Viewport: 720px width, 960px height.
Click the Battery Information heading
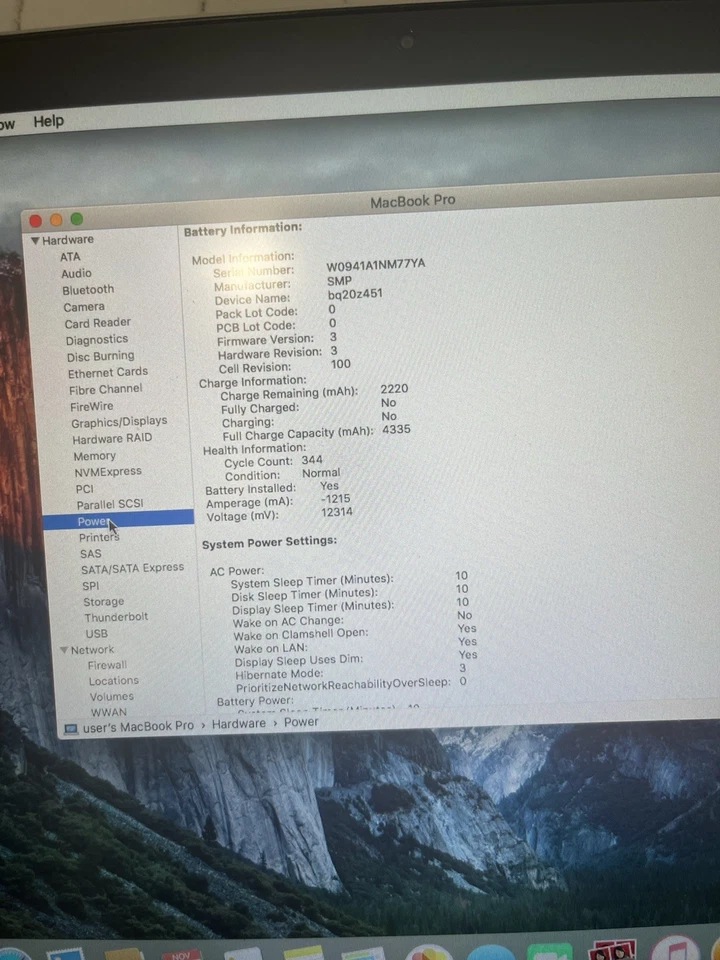243,230
